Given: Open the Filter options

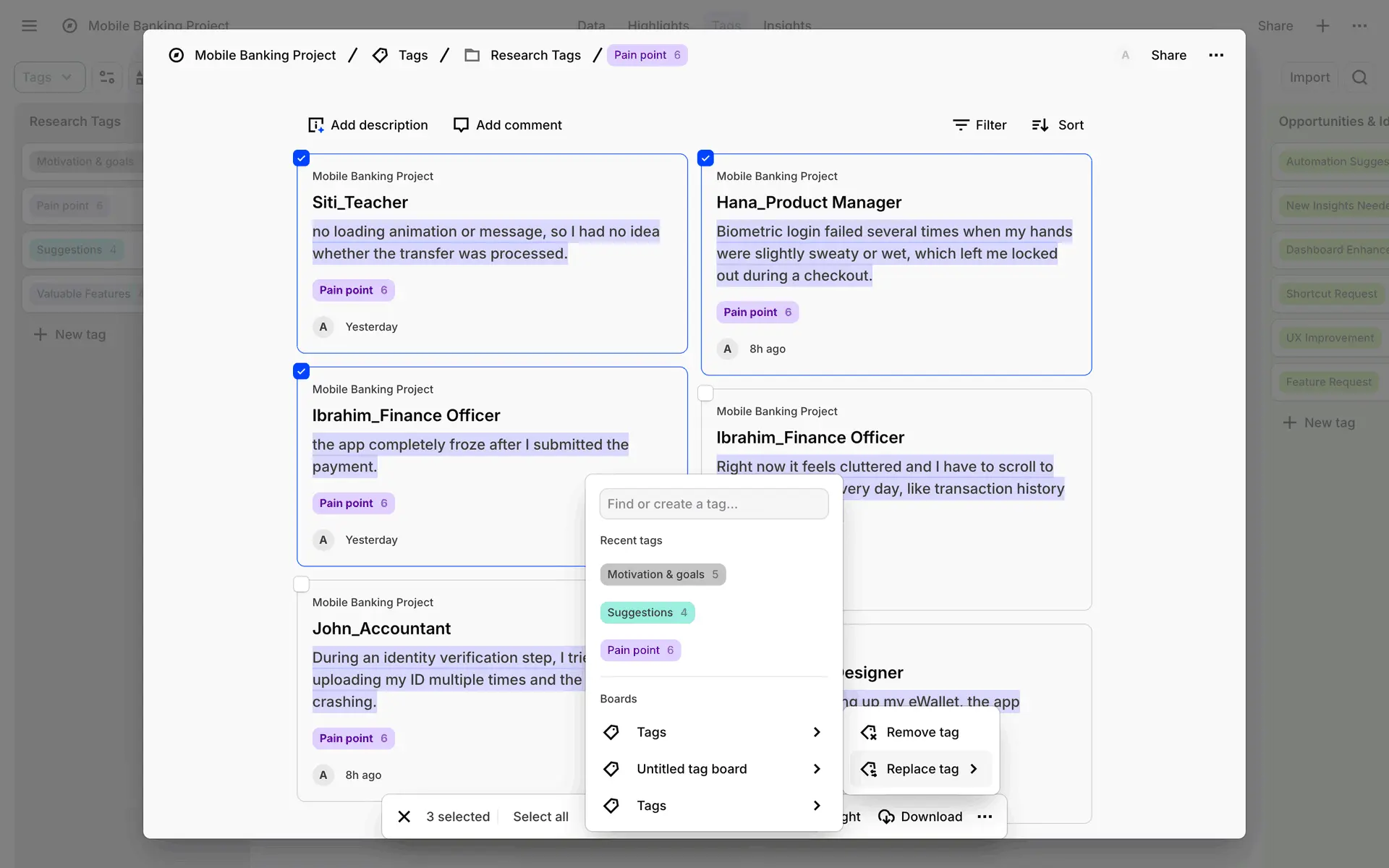Looking at the screenshot, I should (980, 125).
